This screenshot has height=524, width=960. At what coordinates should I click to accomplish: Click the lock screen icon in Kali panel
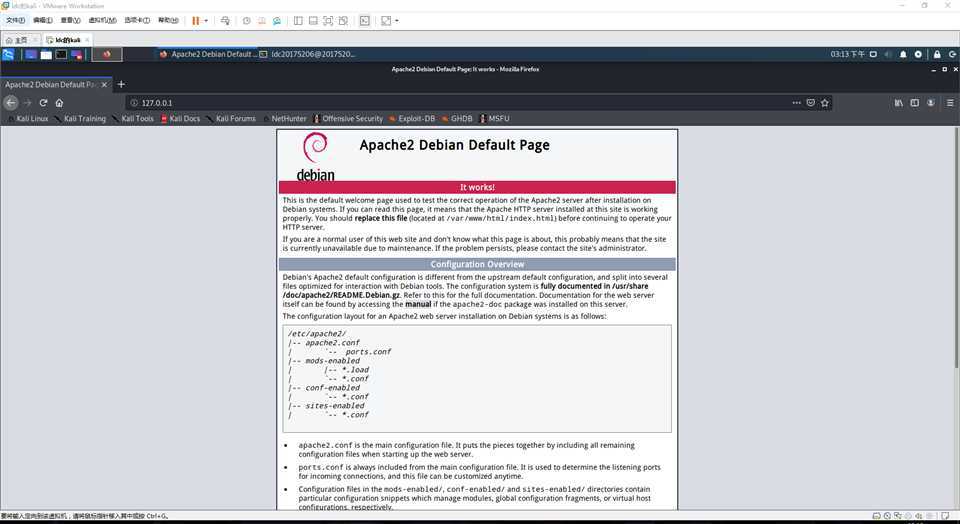(x=937, y=54)
